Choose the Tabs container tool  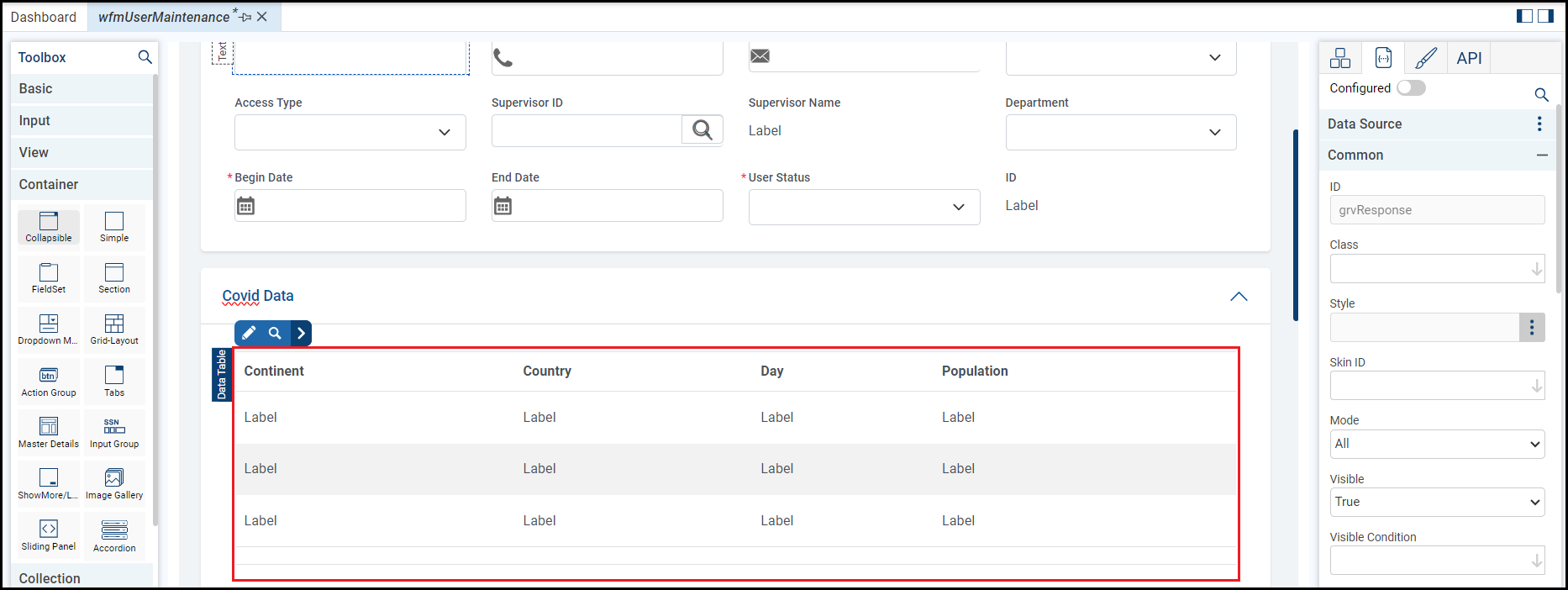pyautogui.click(x=114, y=380)
